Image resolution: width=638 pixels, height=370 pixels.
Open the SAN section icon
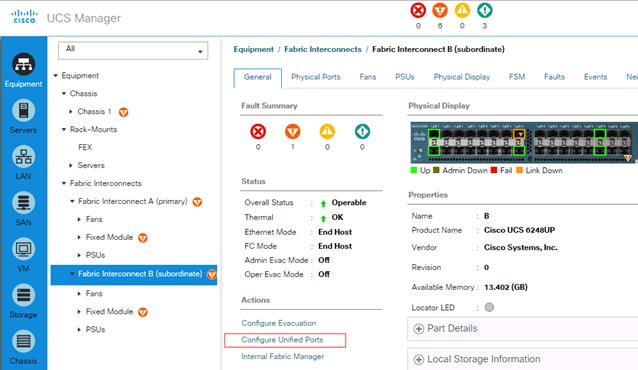pyautogui.click(x=23, y=208)
